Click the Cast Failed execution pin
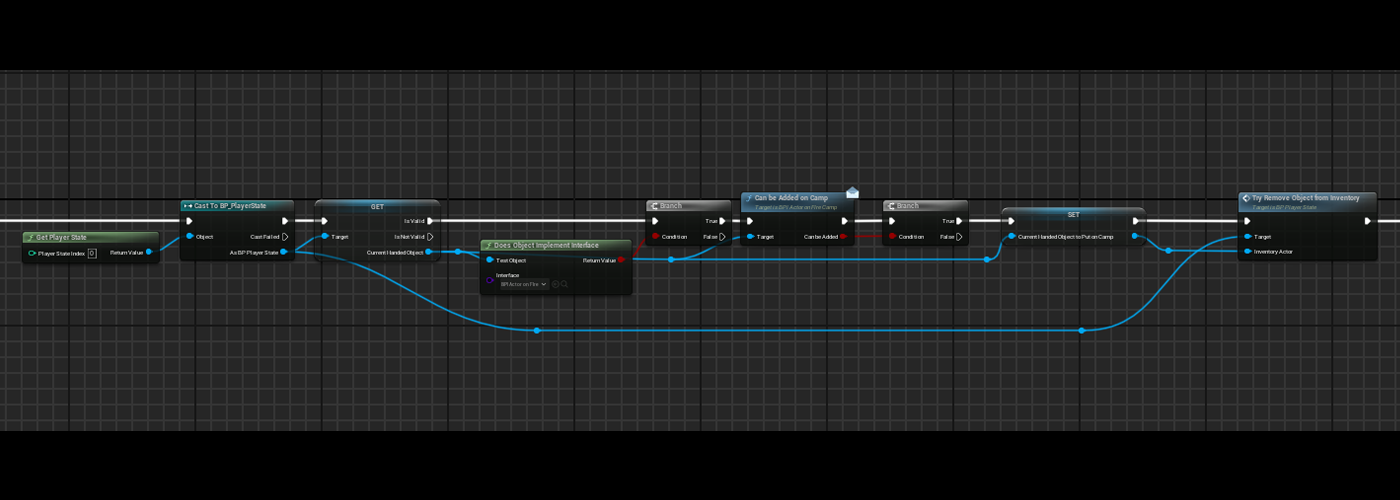 (285, 237)
